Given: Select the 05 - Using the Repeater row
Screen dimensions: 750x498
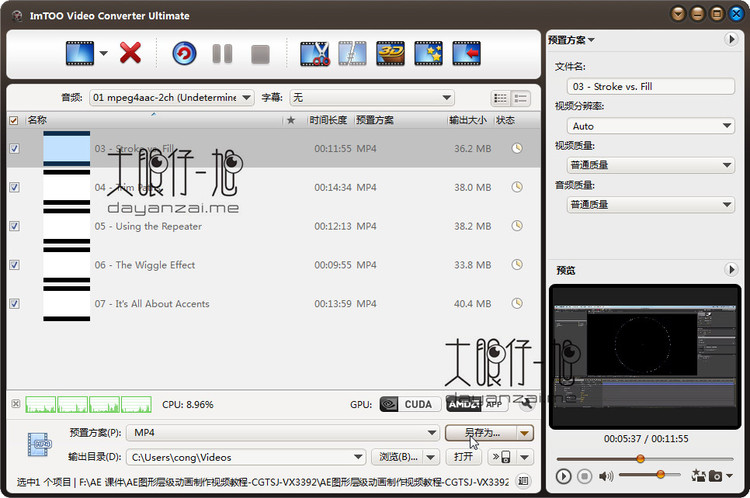Looking at the screenshot, I should pos(274,226).
